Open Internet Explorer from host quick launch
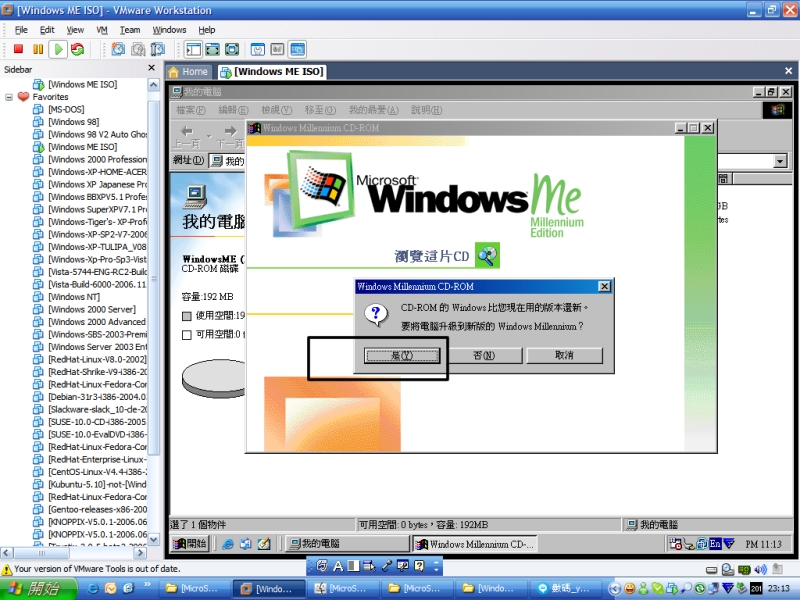Image resolution: width=800 pixels, height=600 pixels. pyautogui.click(x=94, y=588)
